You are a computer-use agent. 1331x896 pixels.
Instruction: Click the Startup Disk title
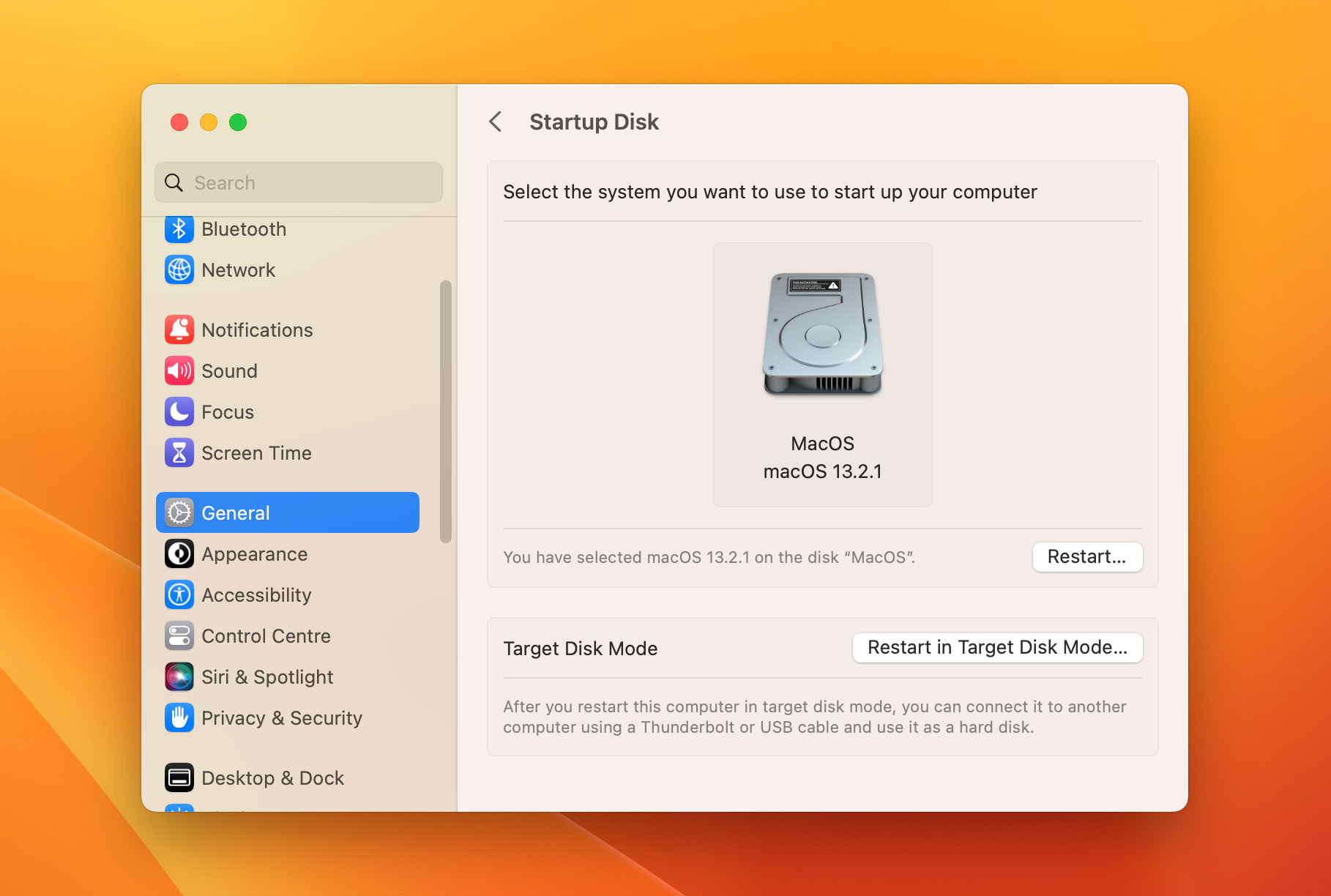594,122
